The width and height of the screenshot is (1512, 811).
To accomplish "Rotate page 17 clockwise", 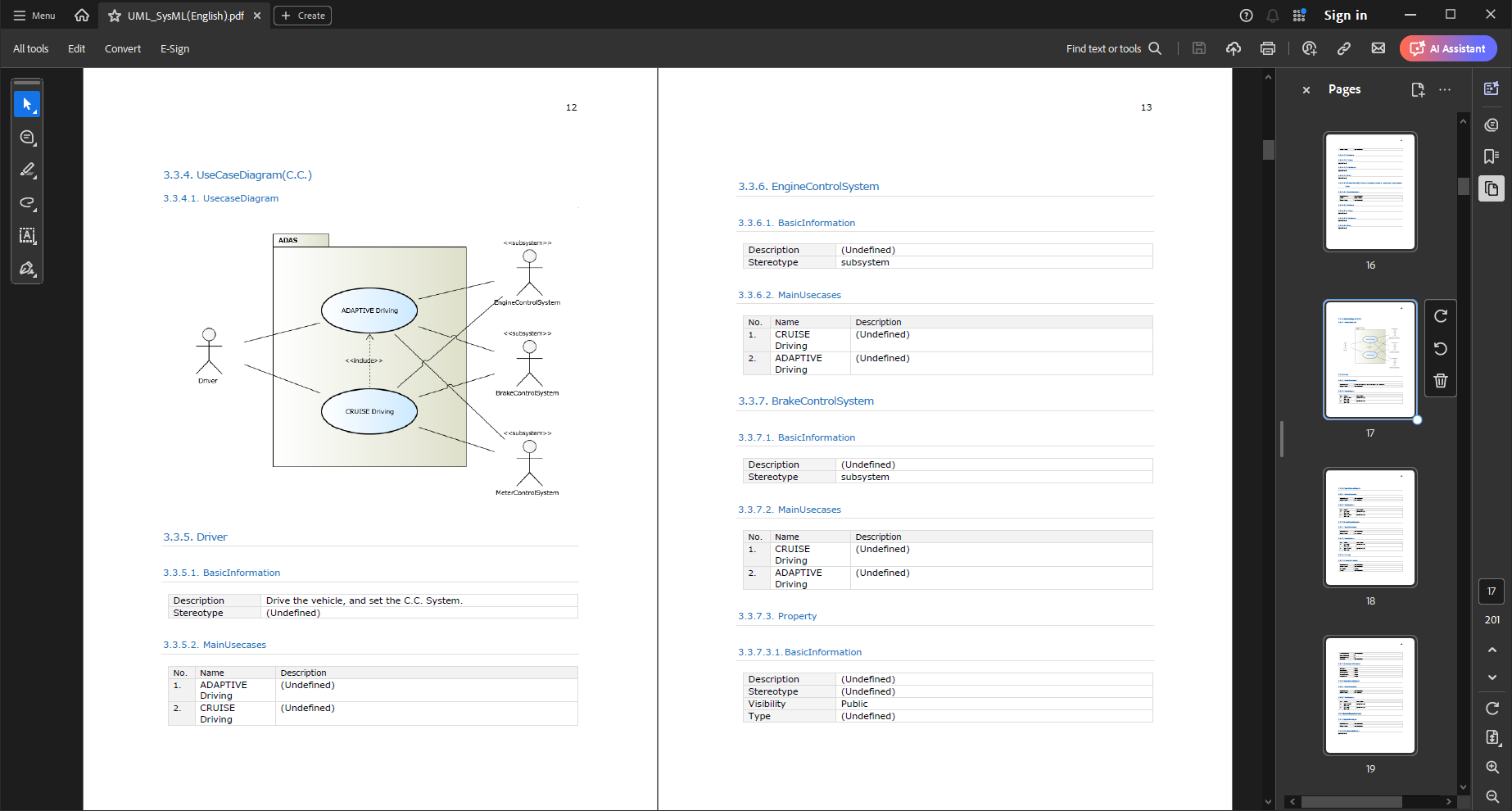I will click(1441, 316).
